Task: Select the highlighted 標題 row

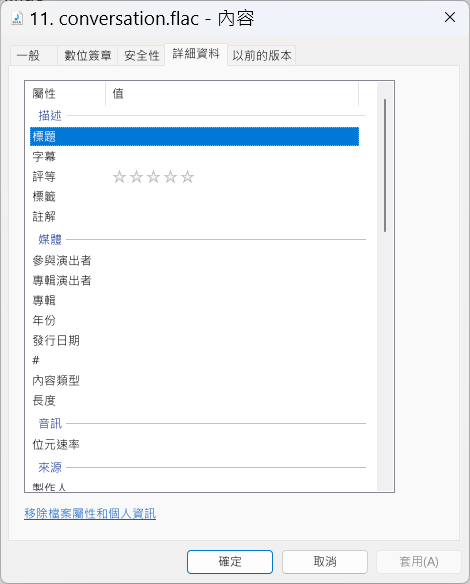Action: [x=194, y=136]
